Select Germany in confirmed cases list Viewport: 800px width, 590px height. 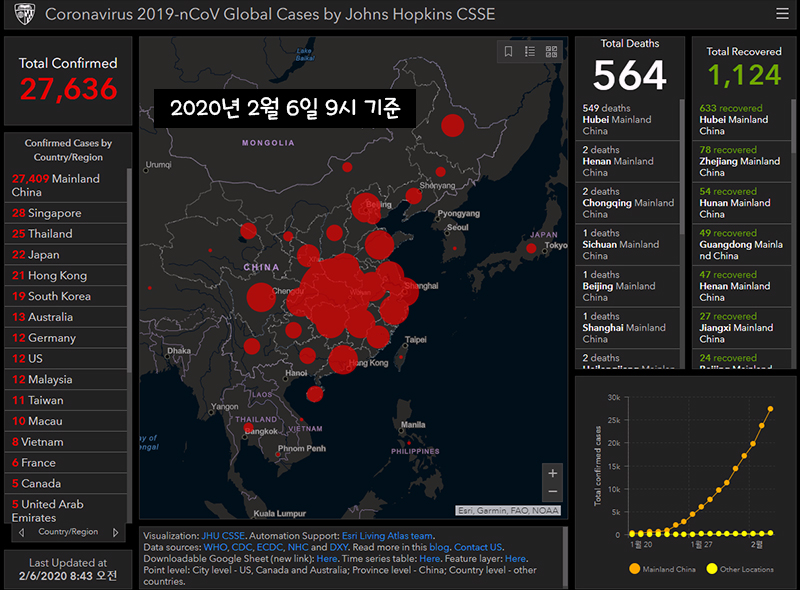[x=66, y=338]
